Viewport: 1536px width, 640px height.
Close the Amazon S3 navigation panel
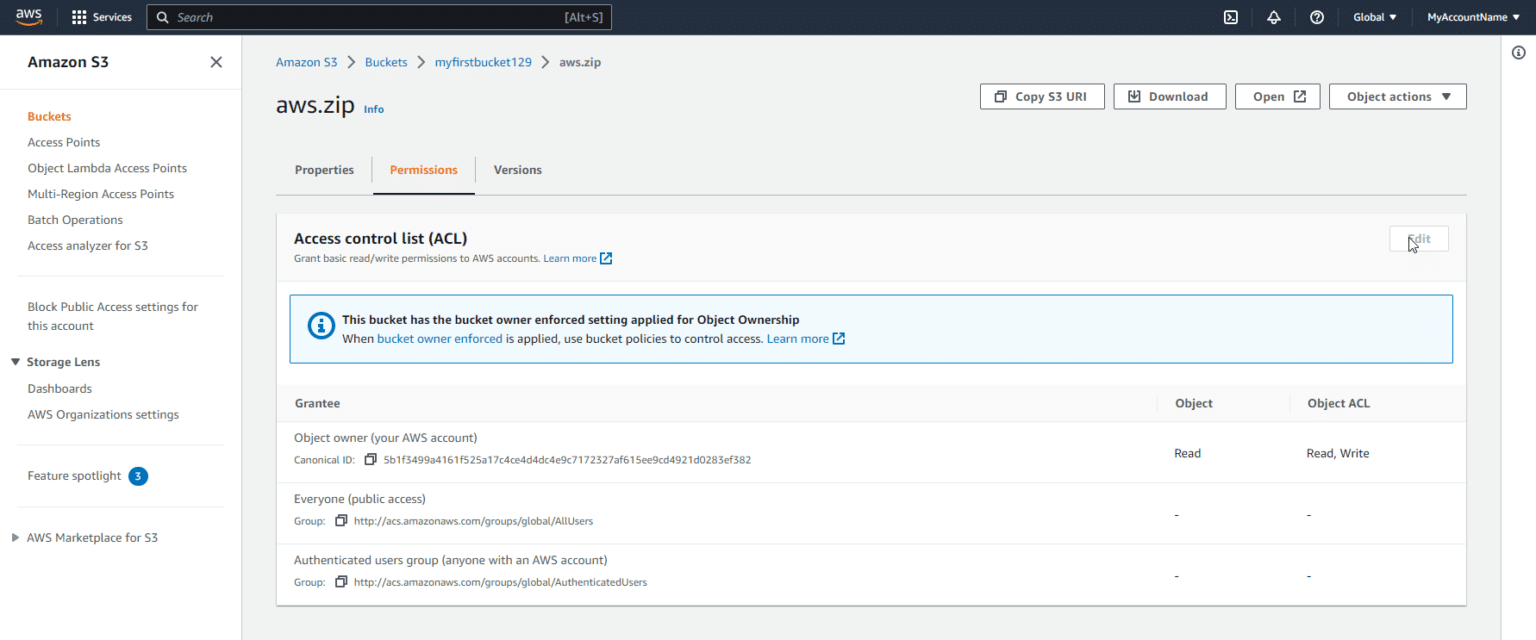click(216, 62)
